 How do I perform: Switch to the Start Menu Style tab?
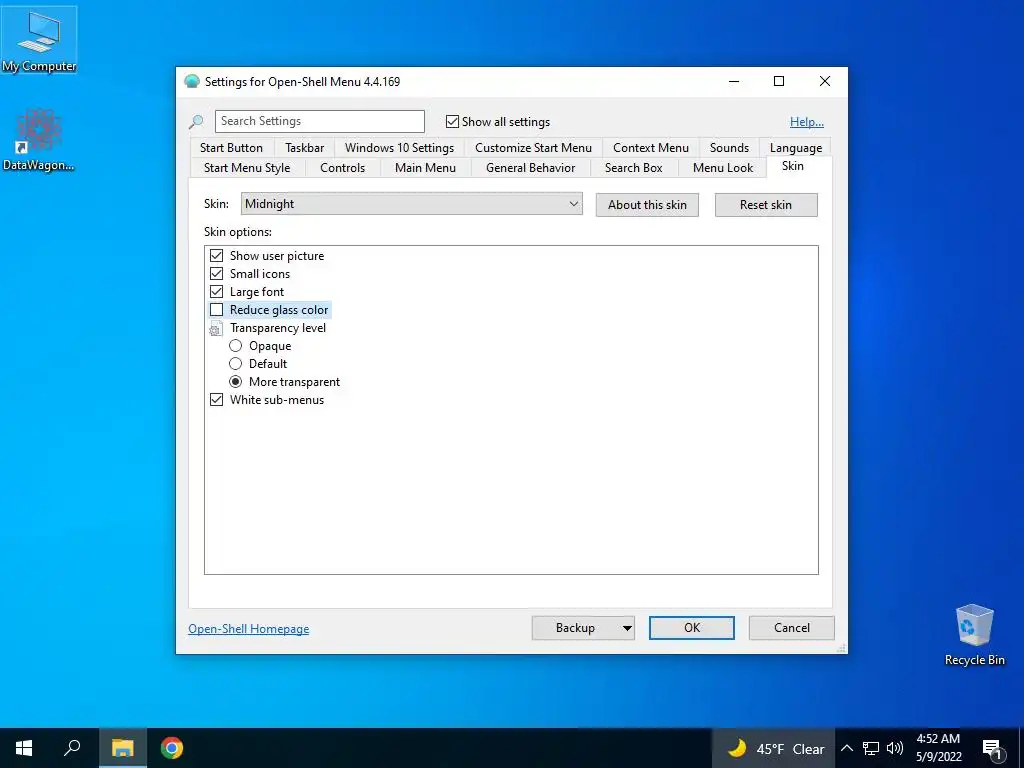click(247, 168)
